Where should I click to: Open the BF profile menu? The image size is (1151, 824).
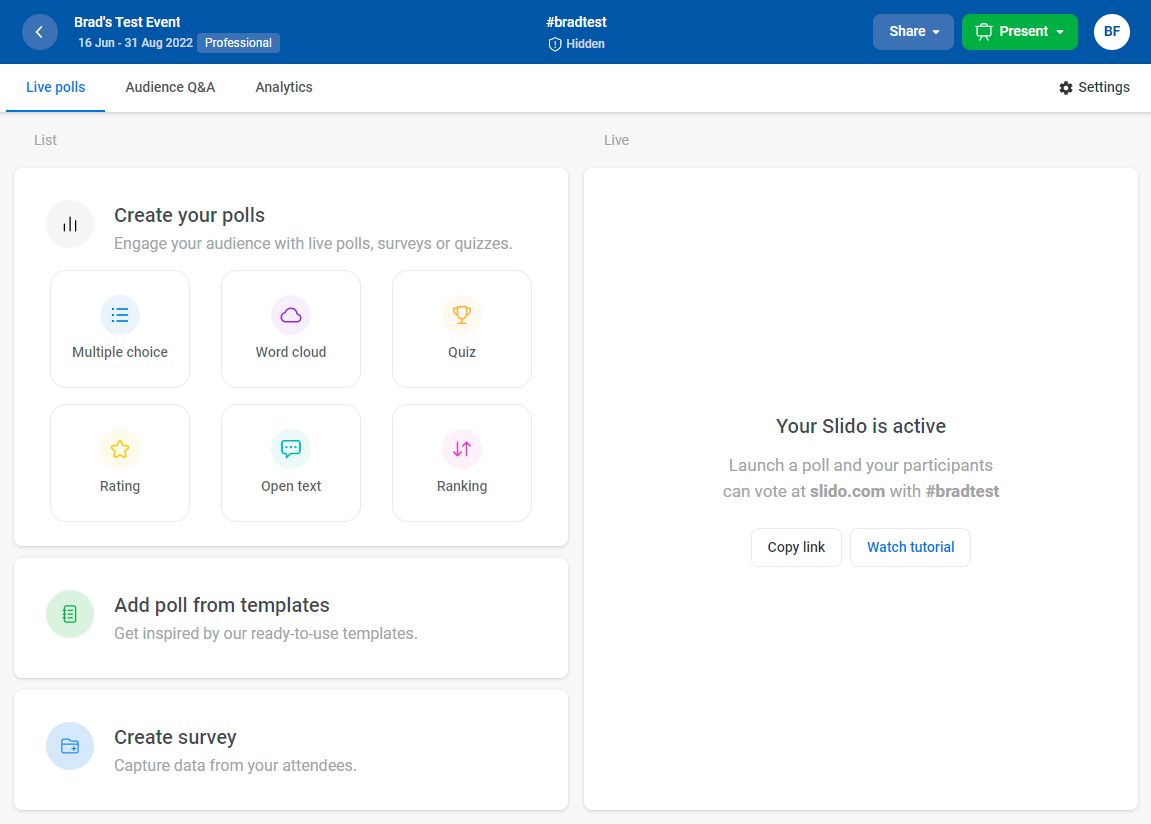click(x=1111, y=31)
